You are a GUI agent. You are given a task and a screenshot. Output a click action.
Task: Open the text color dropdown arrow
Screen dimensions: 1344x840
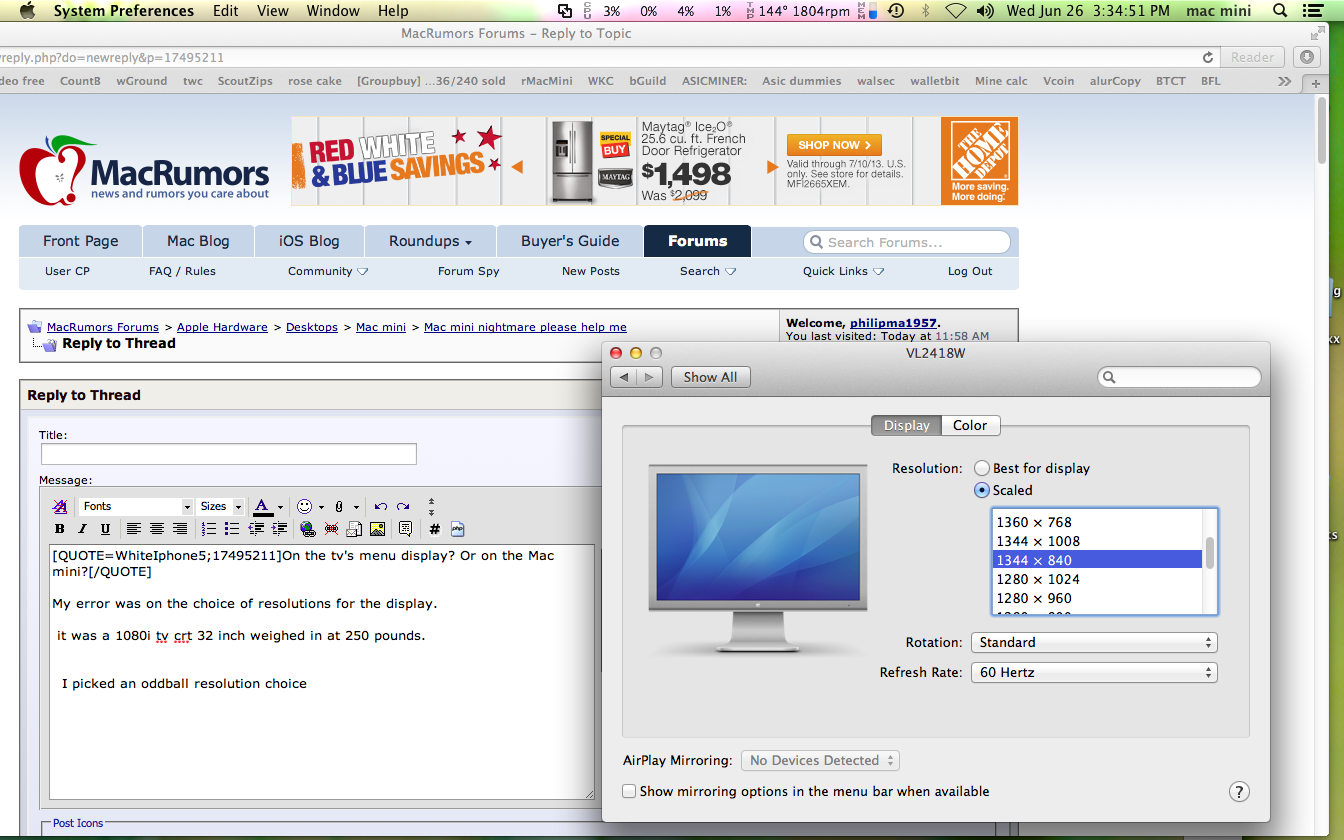(x=280, y=507)
